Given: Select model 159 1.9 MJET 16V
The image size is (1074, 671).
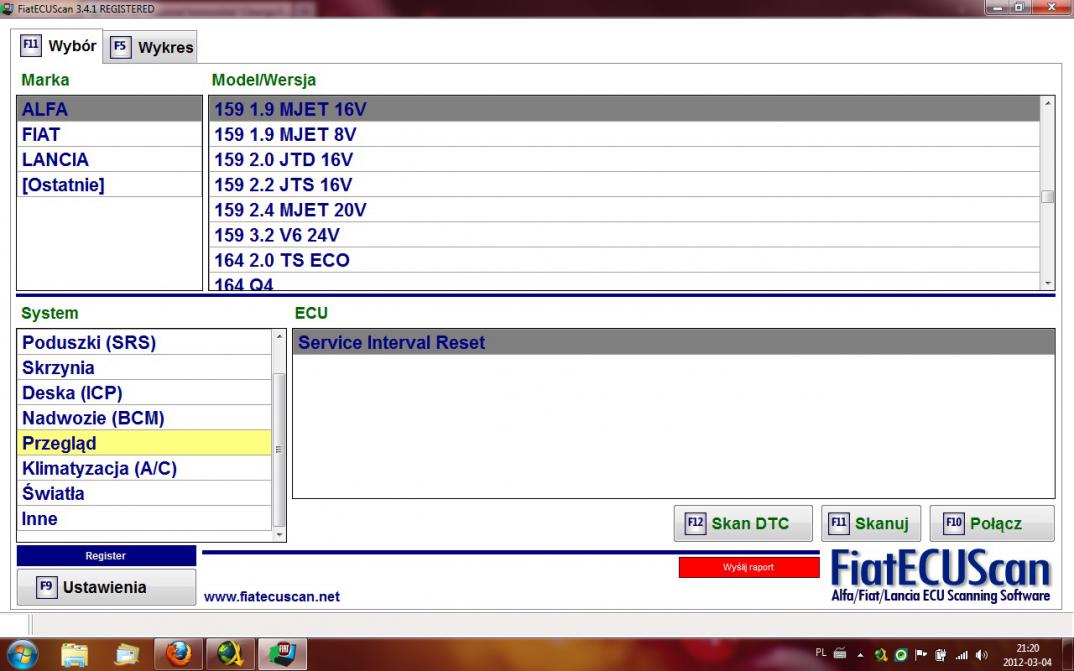Looking at the screenshot, I should tap(625, 109).
